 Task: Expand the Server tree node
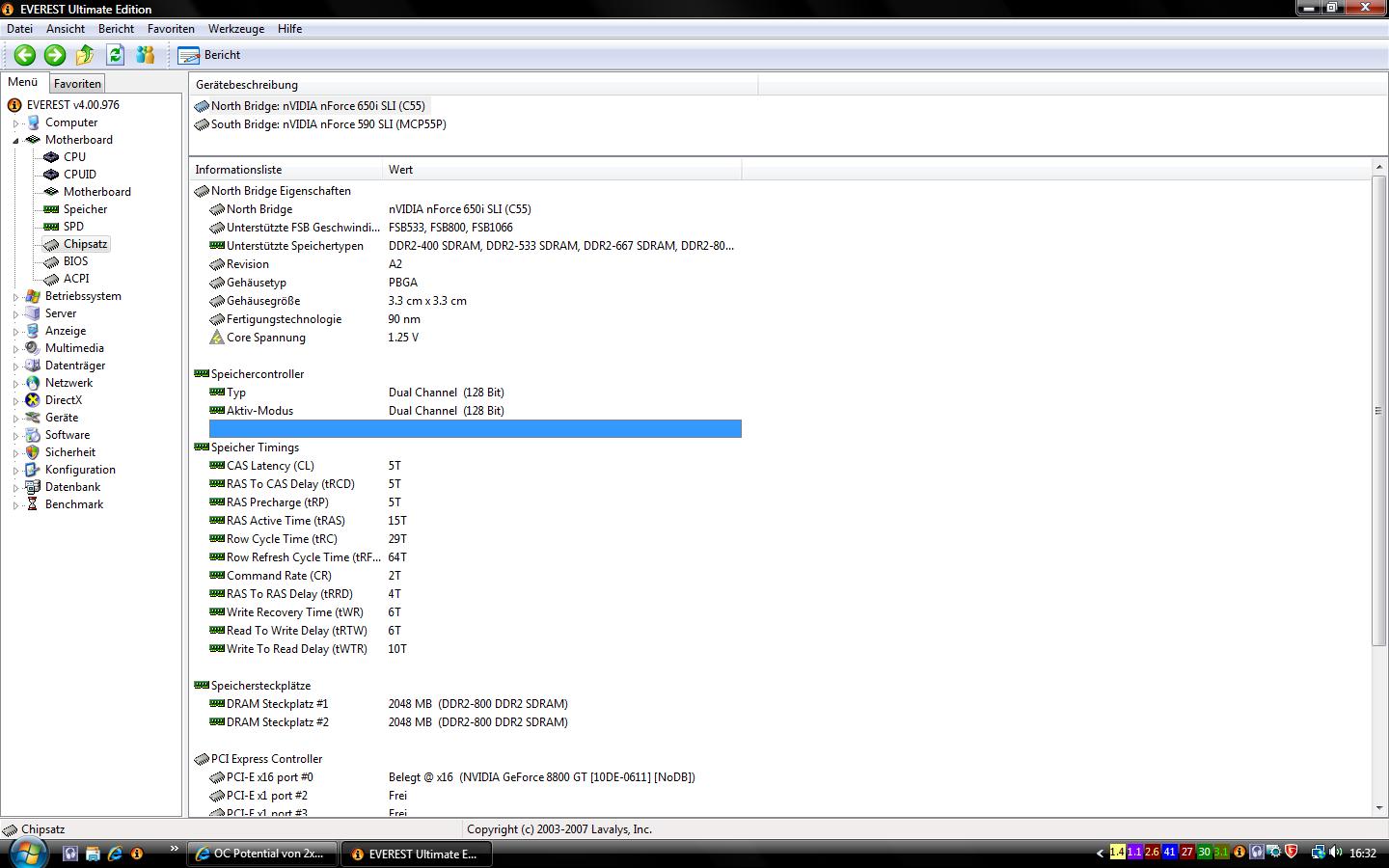(16, 314)
